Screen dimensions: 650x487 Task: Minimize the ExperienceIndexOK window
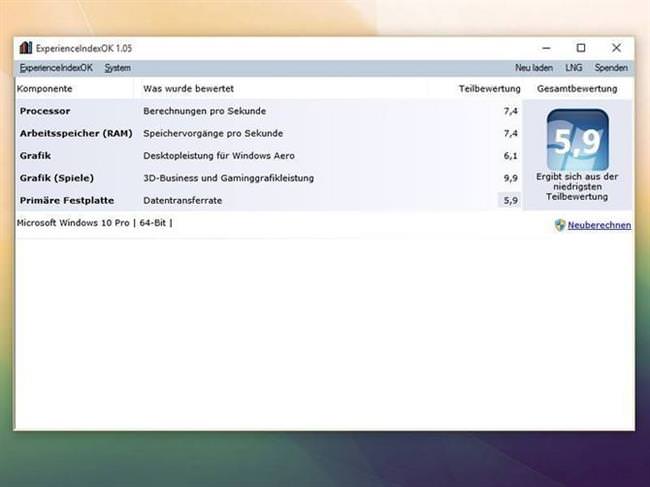click(546, 48)
